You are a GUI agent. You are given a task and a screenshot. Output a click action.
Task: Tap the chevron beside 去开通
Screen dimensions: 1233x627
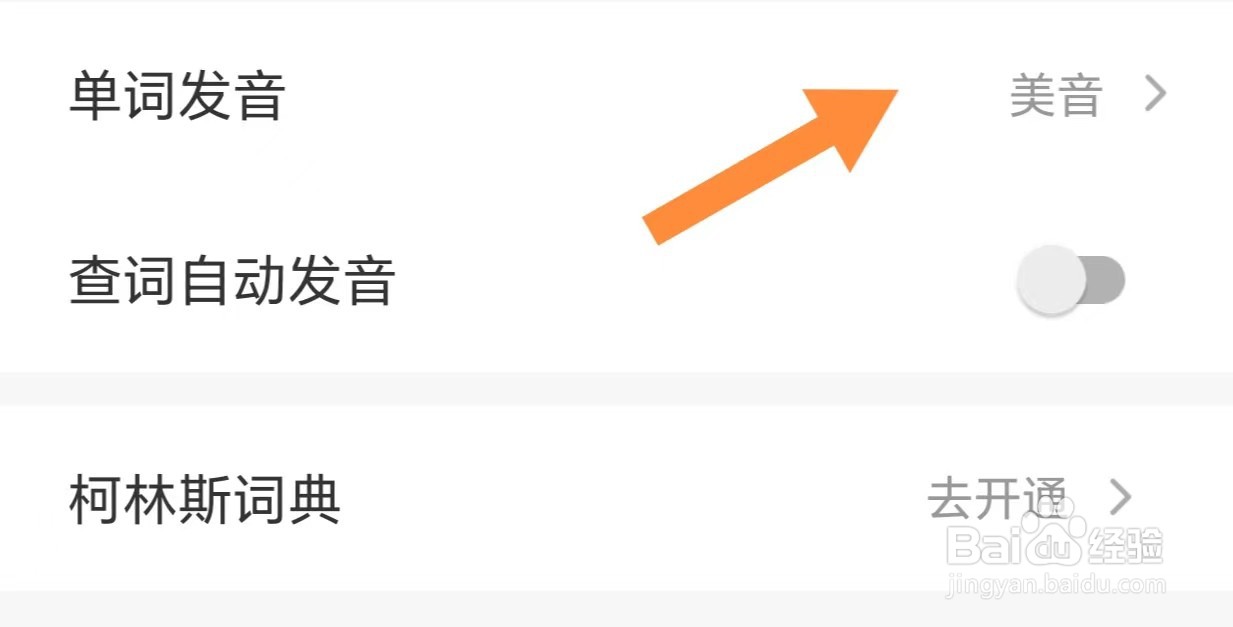point(1120,497)
